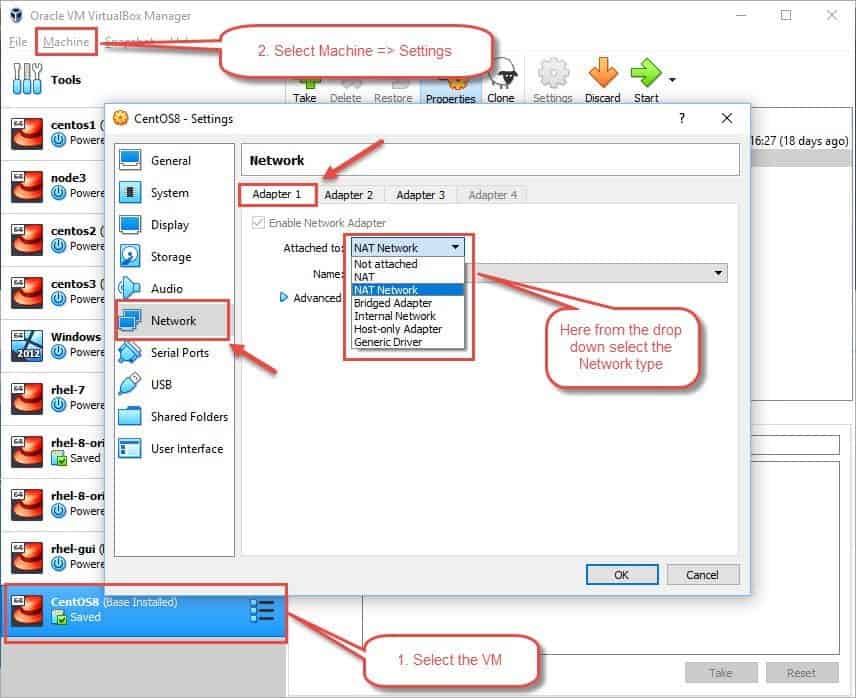The image size is (856, 698).
Task: Switch to the Adapter 1 tab
Action: (277, 194)
